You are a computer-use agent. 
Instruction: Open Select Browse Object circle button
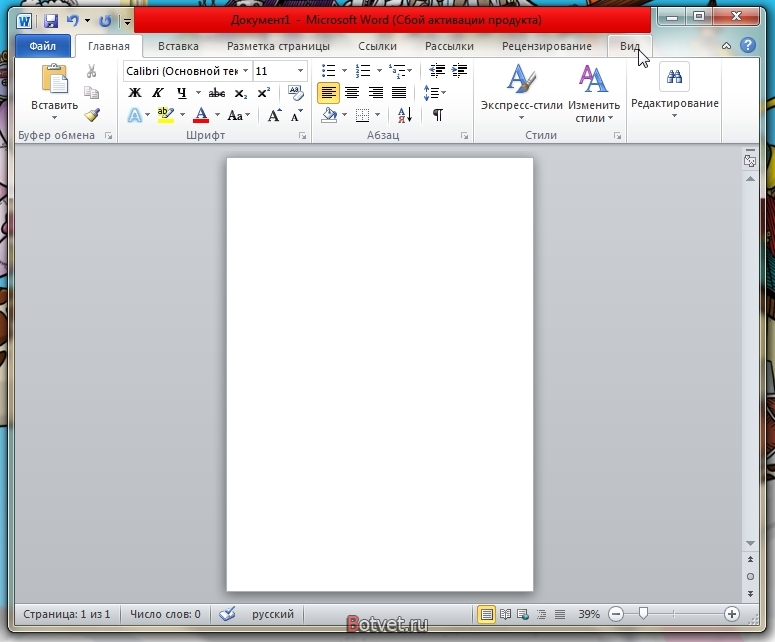[750, 576]
